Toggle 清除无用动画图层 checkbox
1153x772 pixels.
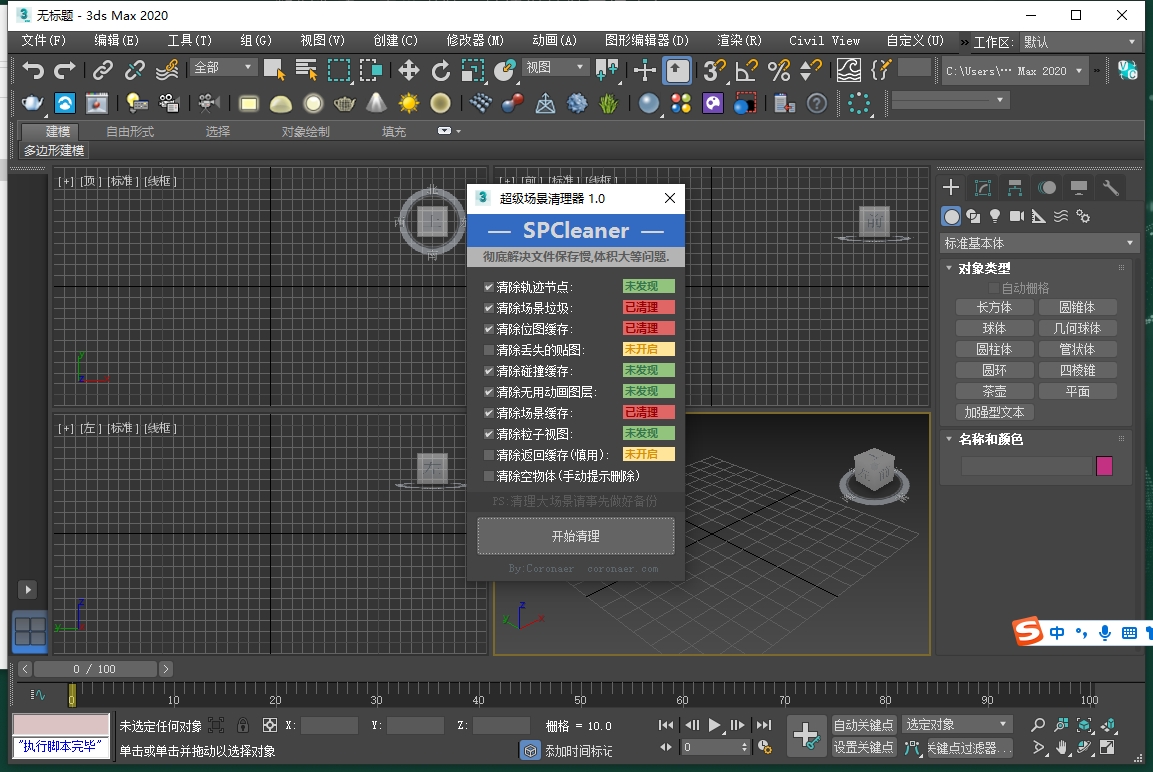tap(489, 392)
